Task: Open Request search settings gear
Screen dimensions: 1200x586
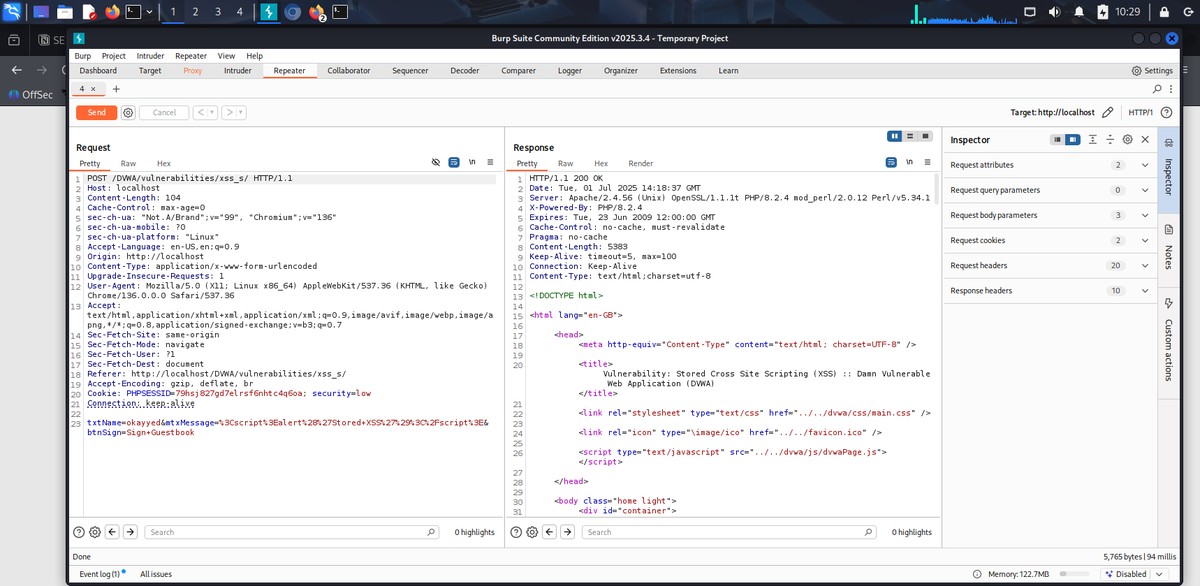Action: tap(95, 532)
